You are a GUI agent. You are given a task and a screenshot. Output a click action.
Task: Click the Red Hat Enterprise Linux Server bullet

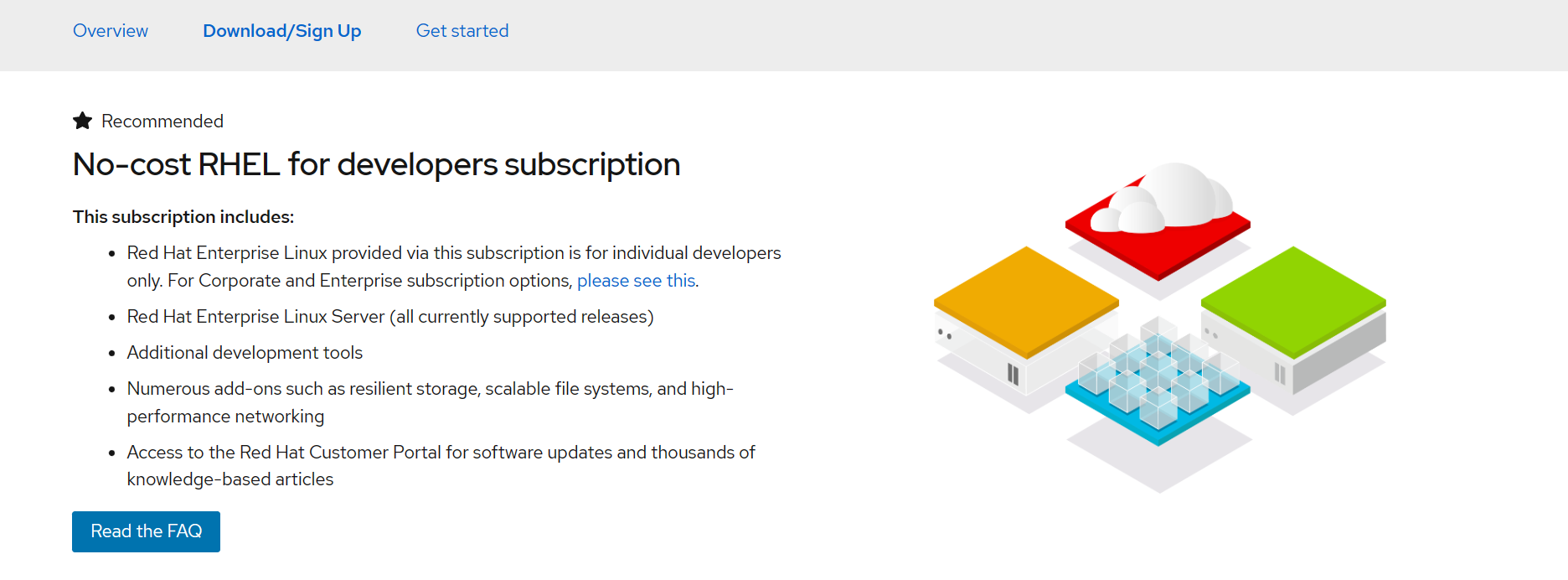tap(390, 317)
